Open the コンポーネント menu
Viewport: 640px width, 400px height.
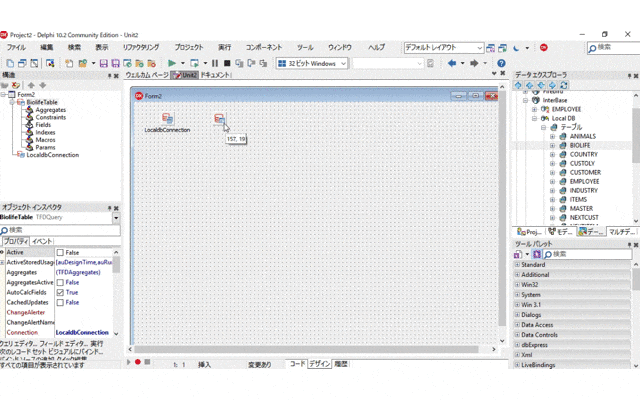264,47
